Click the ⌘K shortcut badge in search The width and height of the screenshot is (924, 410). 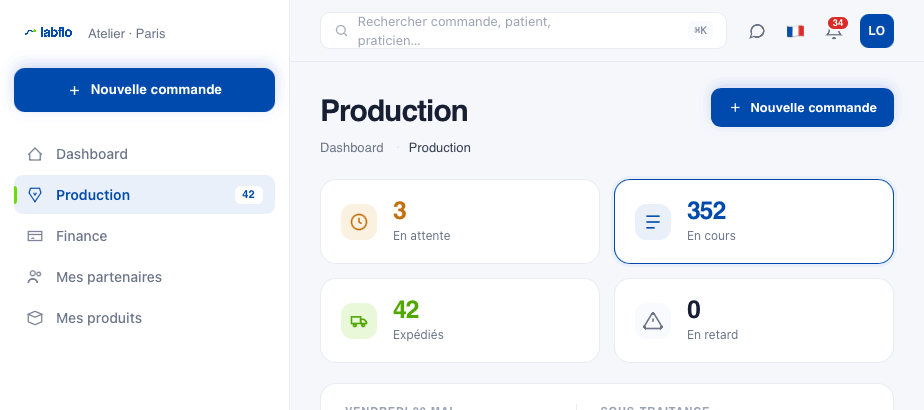point(700,31)
